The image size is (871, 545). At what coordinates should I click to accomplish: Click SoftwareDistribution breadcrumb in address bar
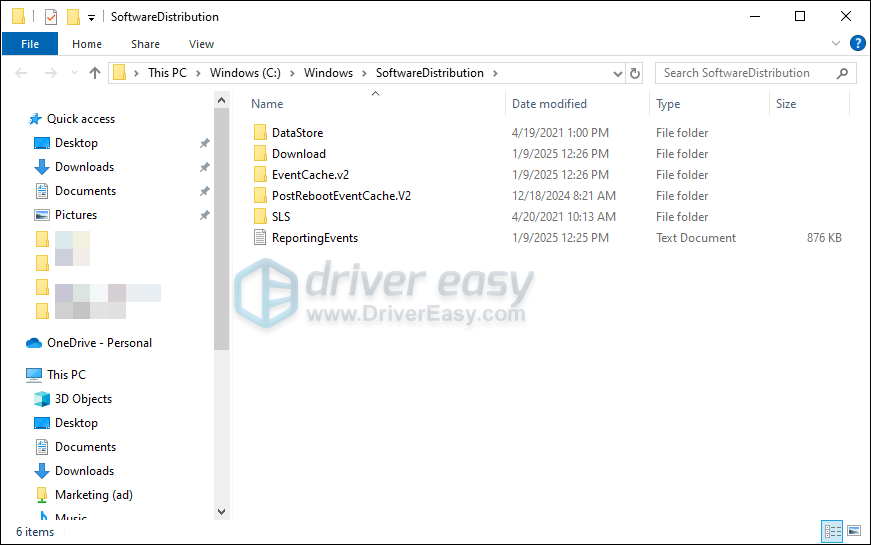(x=429, y=73)
